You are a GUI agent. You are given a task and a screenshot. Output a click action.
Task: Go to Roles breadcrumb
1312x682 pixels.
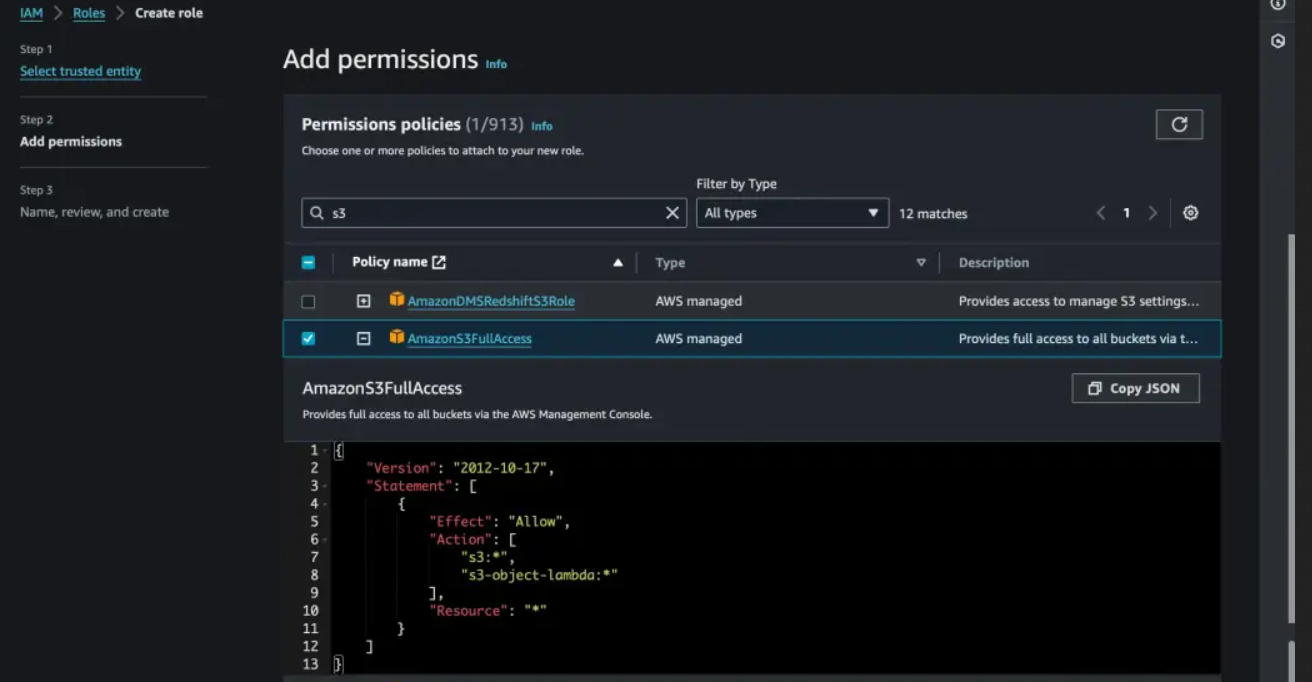(89, 13)
